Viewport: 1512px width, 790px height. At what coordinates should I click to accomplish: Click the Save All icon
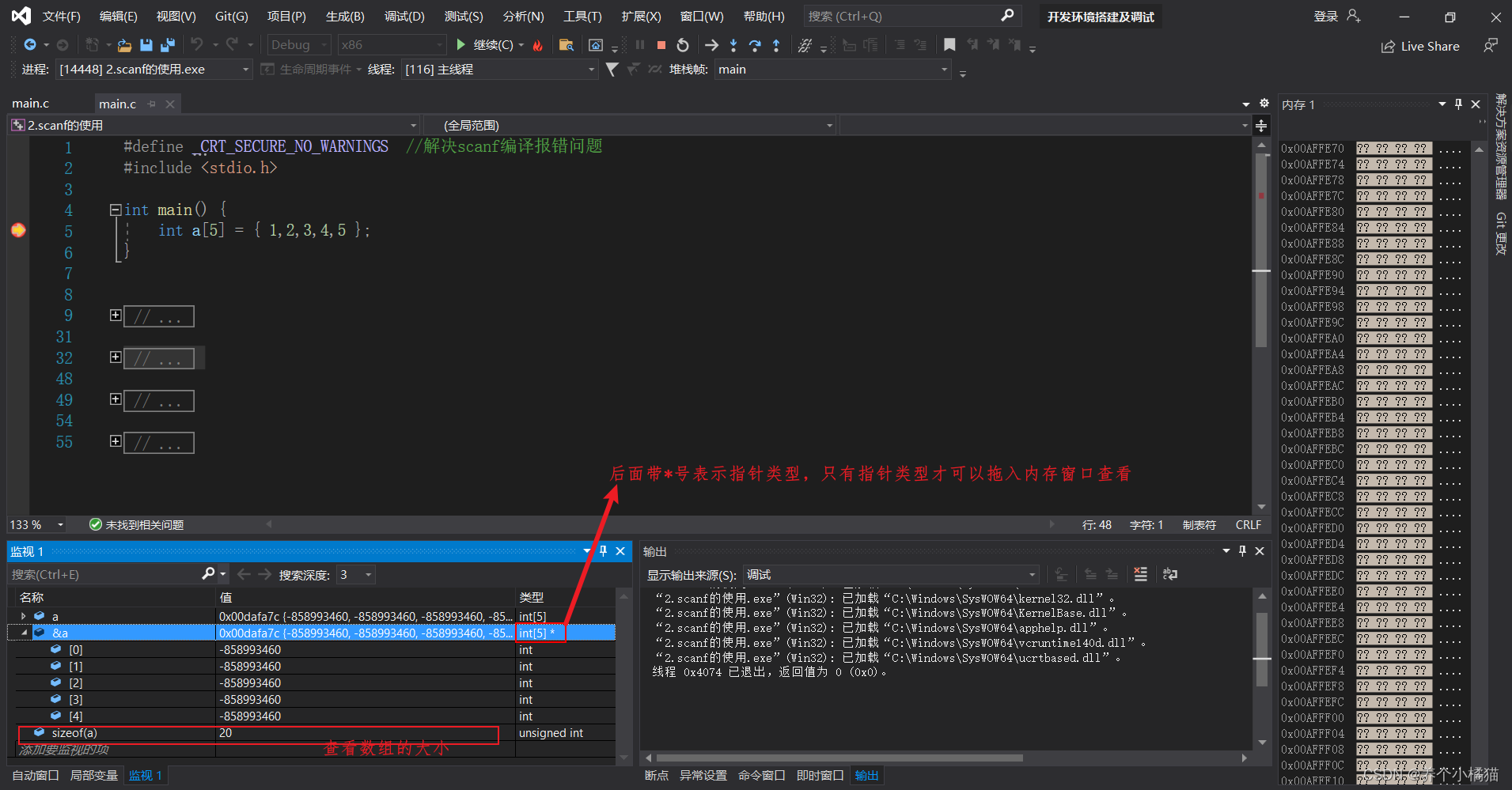tap(168, 45)
